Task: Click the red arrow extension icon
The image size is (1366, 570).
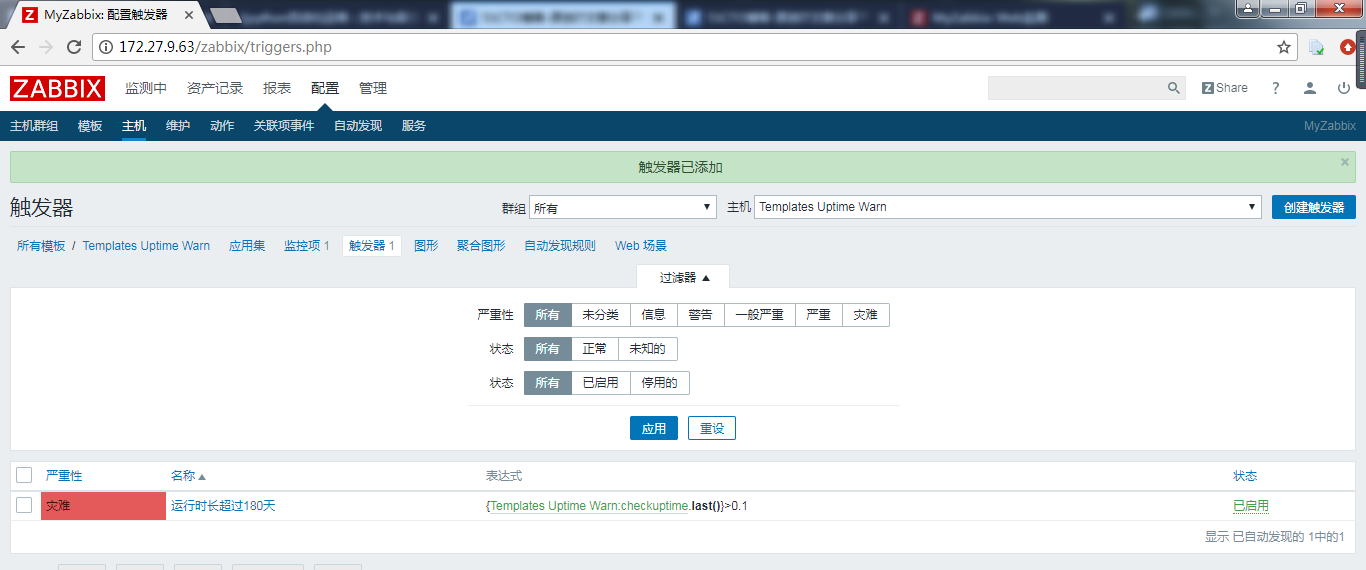Action: [1347, 47]
